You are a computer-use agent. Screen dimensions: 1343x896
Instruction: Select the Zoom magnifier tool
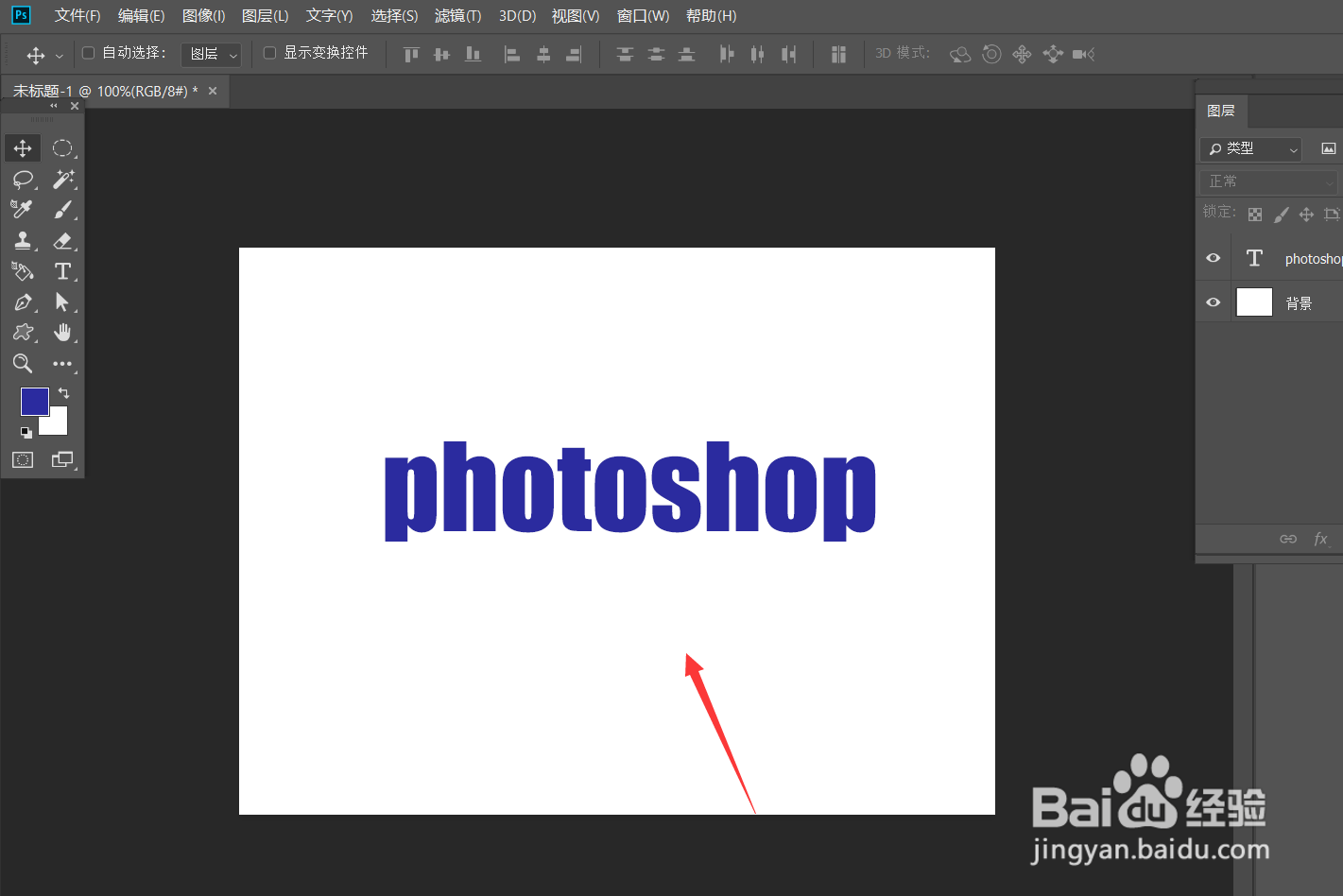coord(23,363)
